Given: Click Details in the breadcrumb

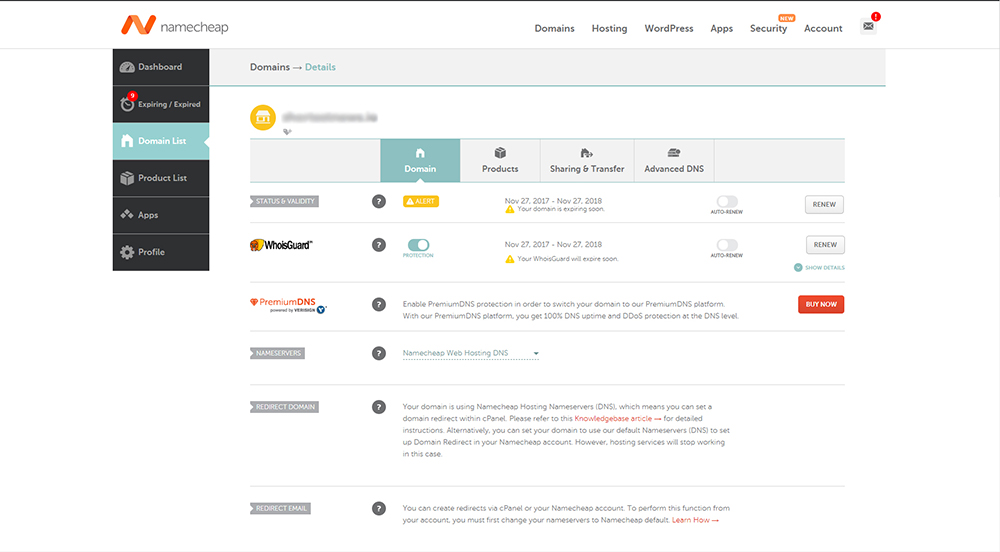Looking at the screenshot, I should pyautogui.click(x=320, y=67).
